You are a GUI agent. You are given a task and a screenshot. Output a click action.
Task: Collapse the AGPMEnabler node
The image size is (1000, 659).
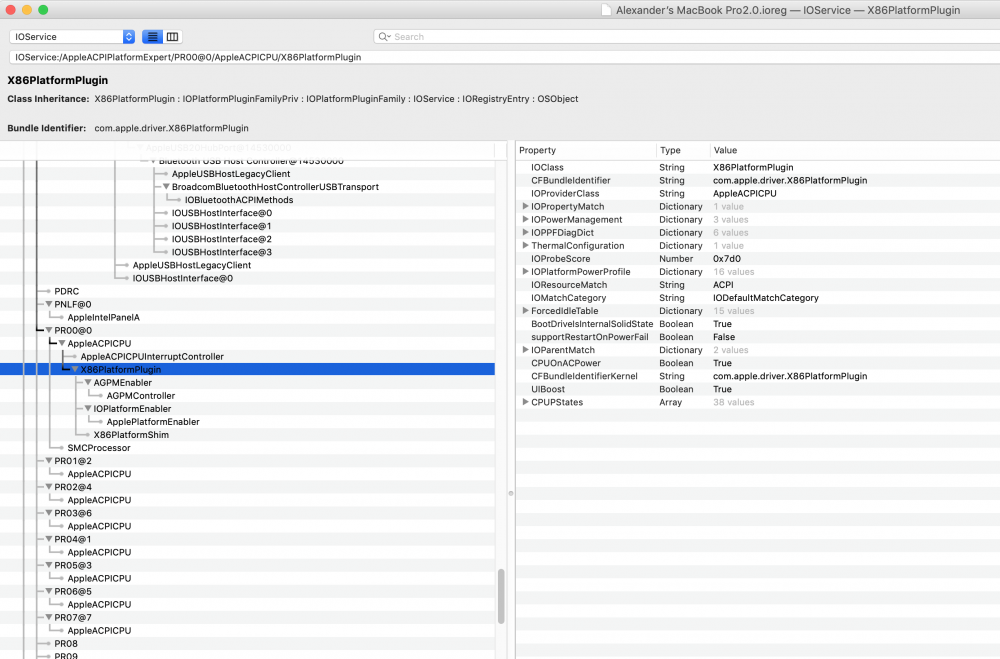coord(88,383)
